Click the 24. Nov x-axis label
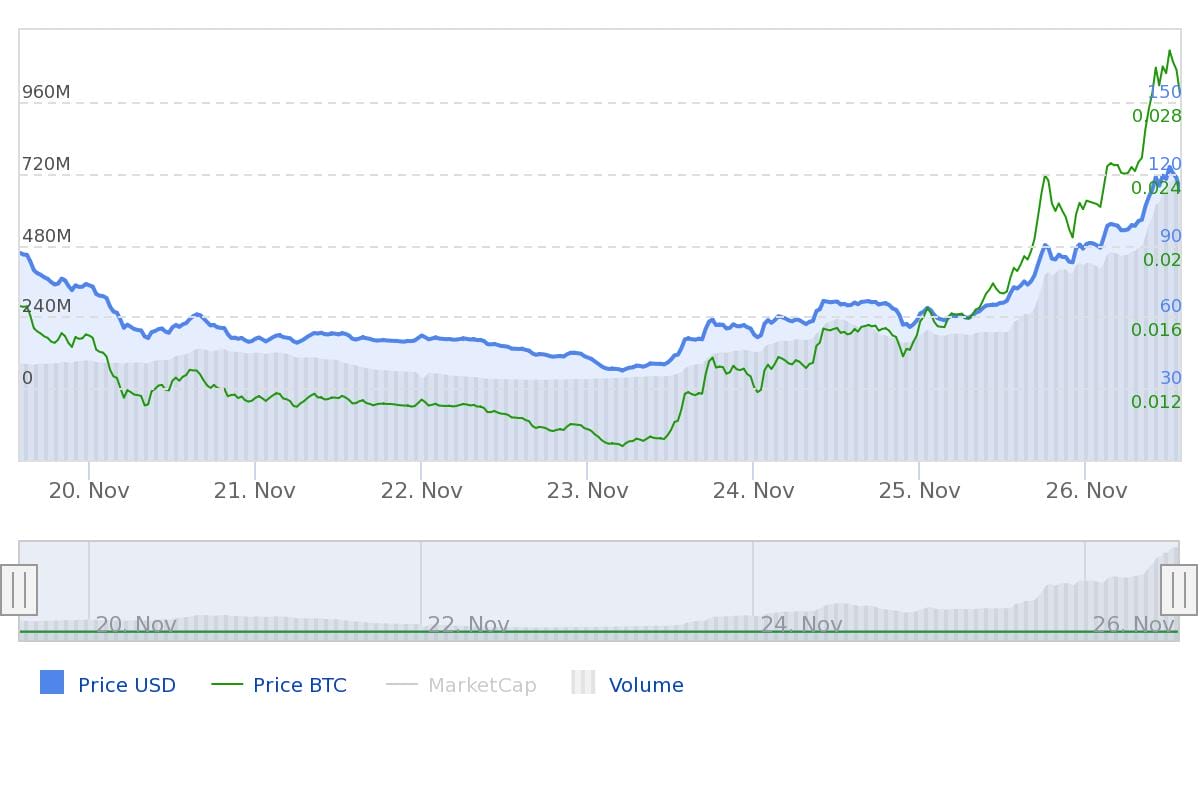The width and height of the screenshot is (1200, 800). pyautogui.click(x=753, y=491)
